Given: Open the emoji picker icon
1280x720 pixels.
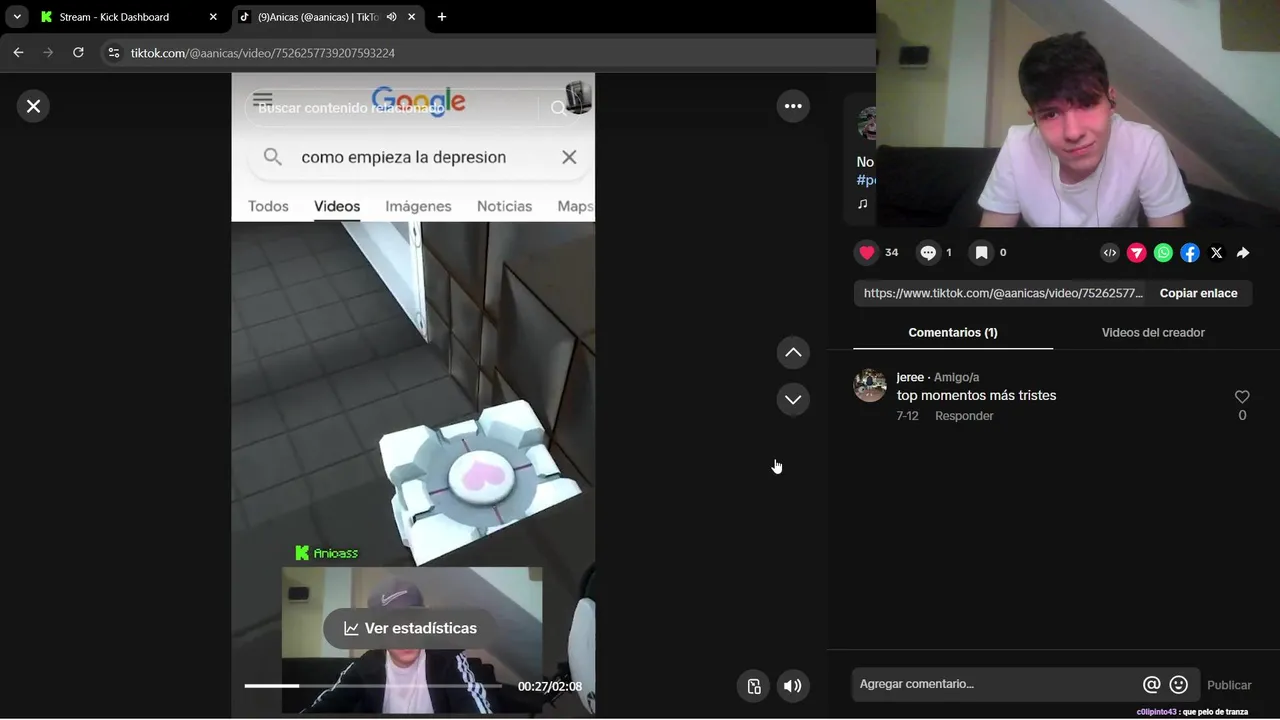Looking at the screenshot, I should coord(1179,685).
